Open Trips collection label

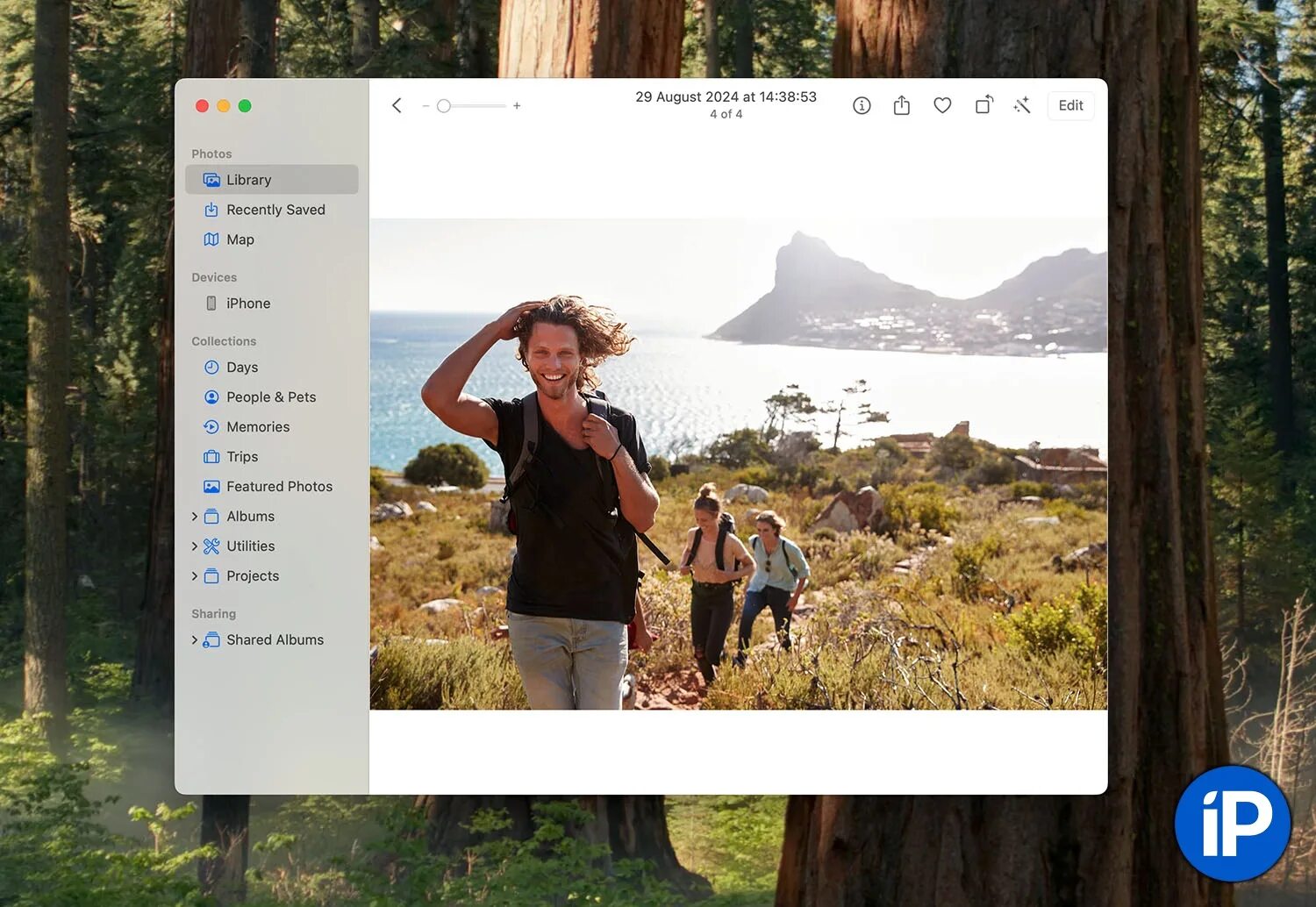242,457
